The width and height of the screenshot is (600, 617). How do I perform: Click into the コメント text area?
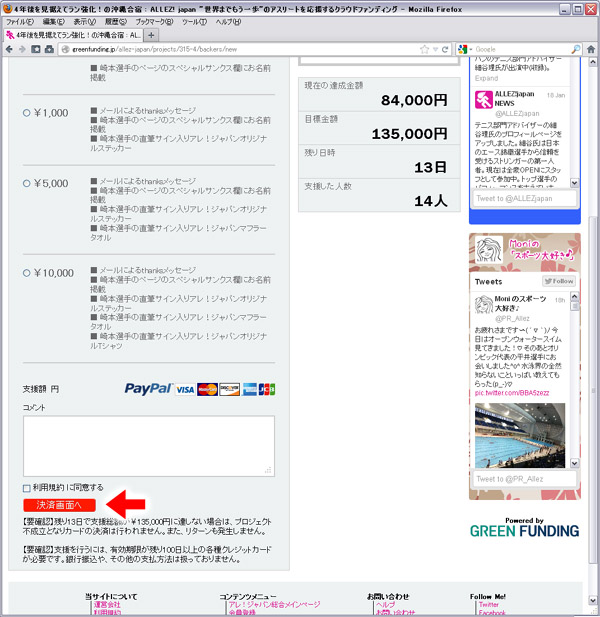tap(148, 445)
